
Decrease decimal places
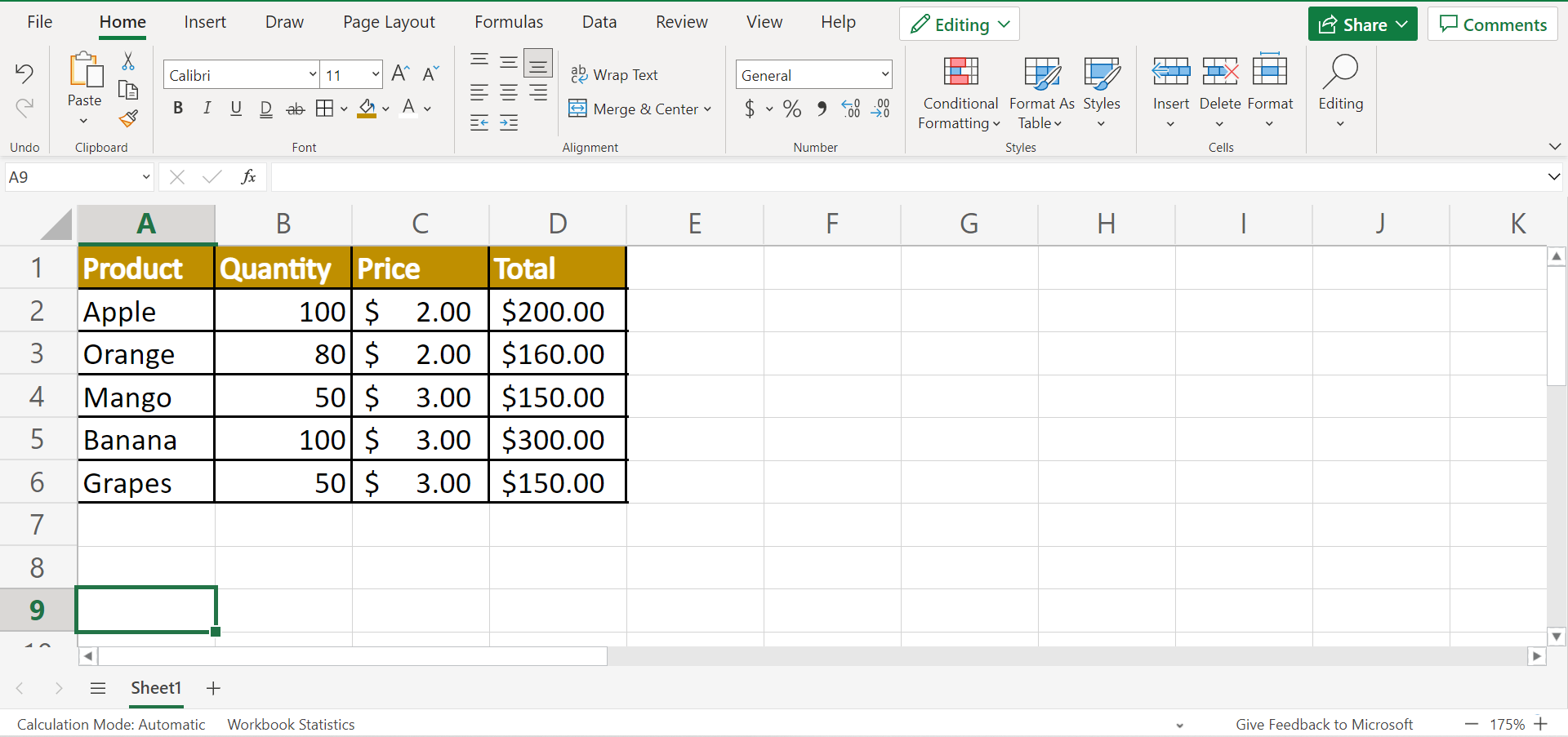pos(880,109)
